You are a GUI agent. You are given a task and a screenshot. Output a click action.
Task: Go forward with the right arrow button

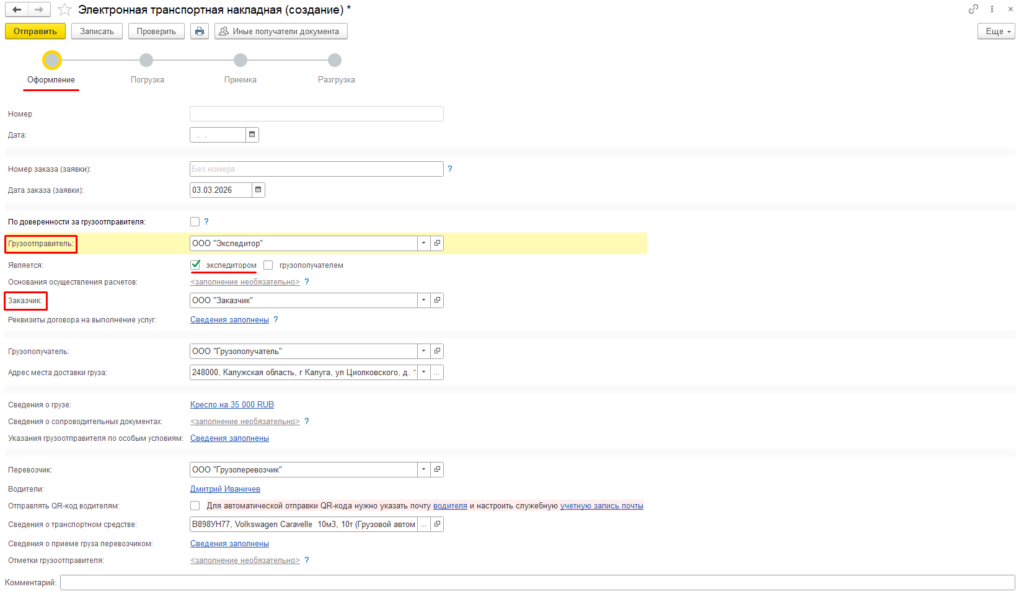pyautogui.click(x=39, y=10)
